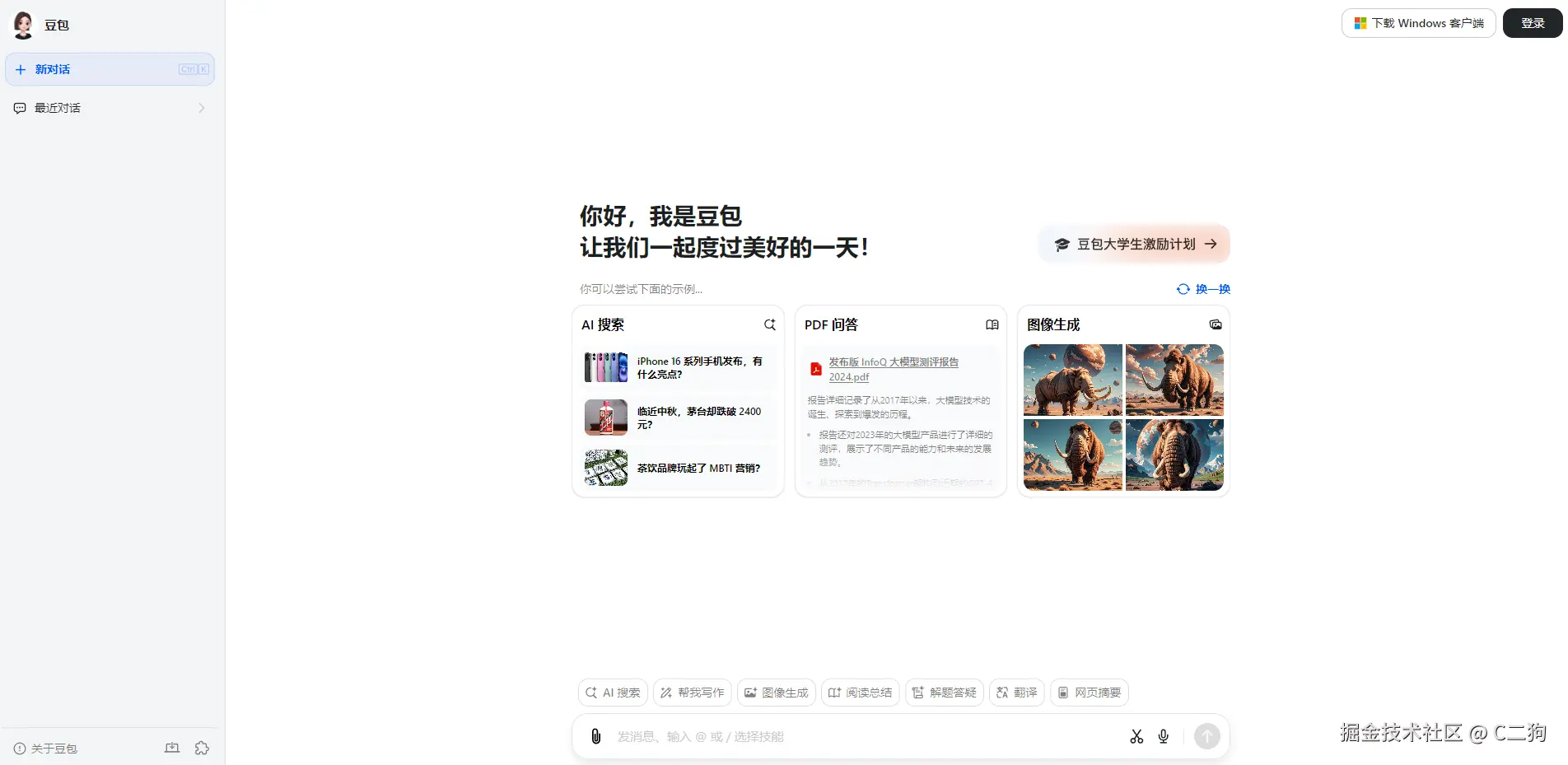Click the download-to-device icon next to 关于豆包
The height and width of the screenshot is (765, 1568).
[172, 748]
